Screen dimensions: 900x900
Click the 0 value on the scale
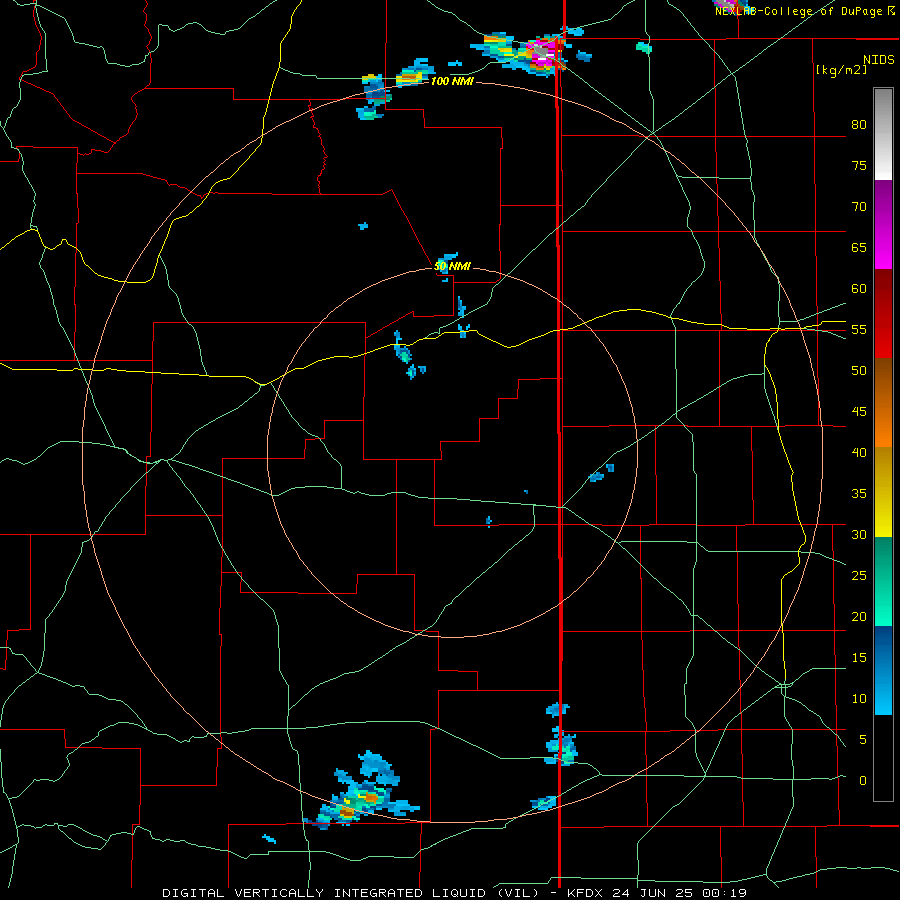click(863, 781)
